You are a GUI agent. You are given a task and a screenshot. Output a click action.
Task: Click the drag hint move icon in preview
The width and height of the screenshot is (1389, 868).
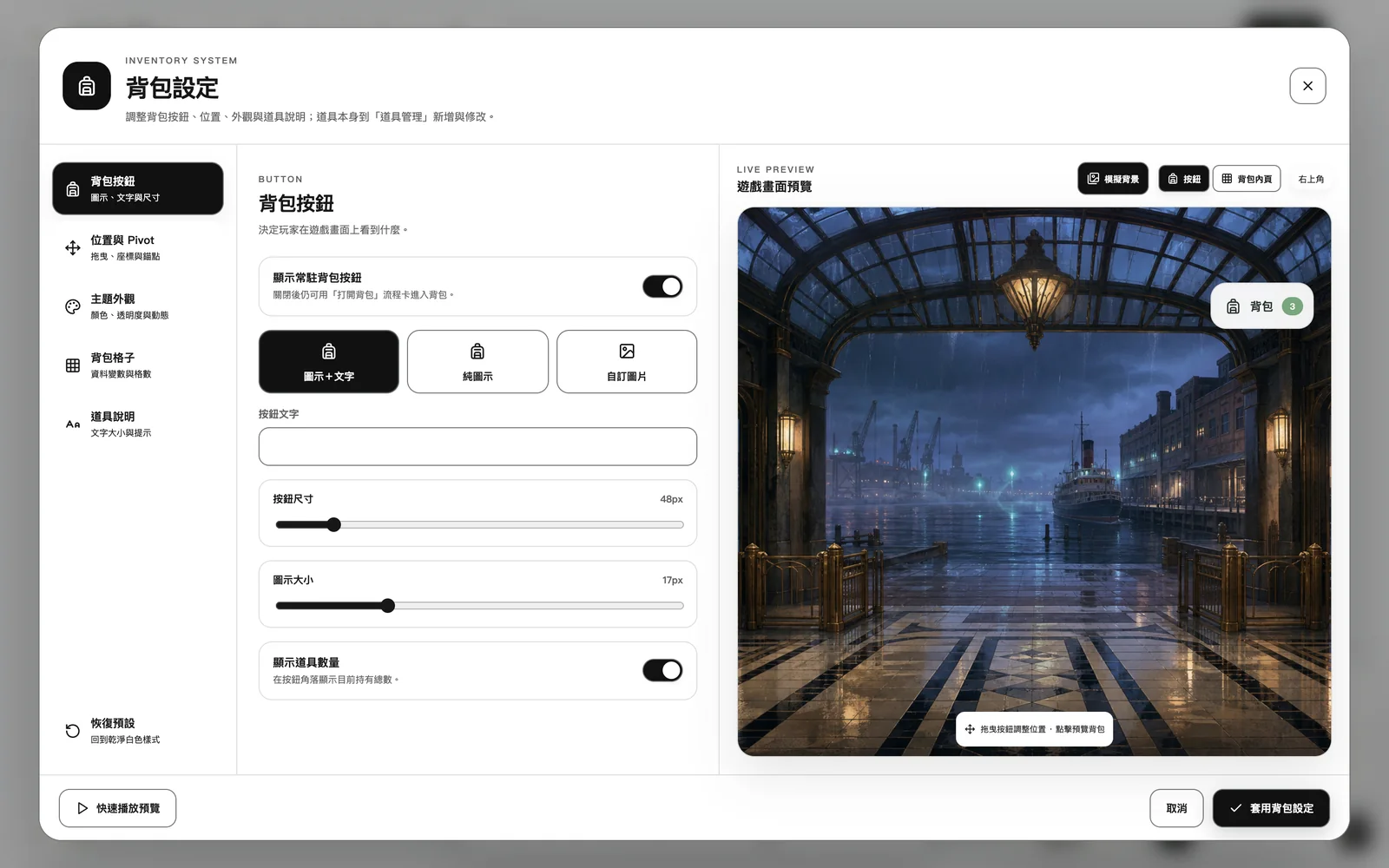(x=970, y=729)
